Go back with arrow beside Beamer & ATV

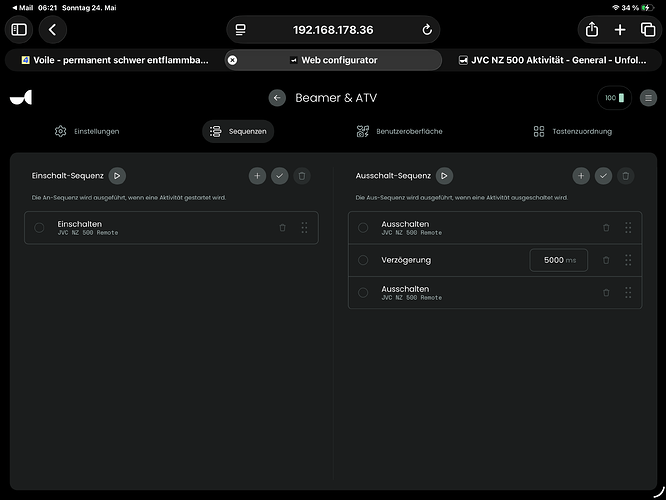click(277, 98)
